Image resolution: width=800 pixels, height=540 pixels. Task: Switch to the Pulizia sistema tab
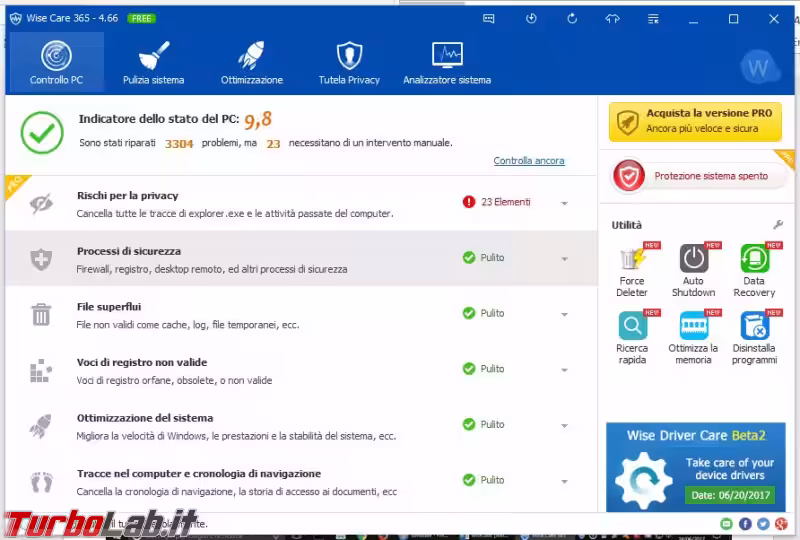(153, 63)
